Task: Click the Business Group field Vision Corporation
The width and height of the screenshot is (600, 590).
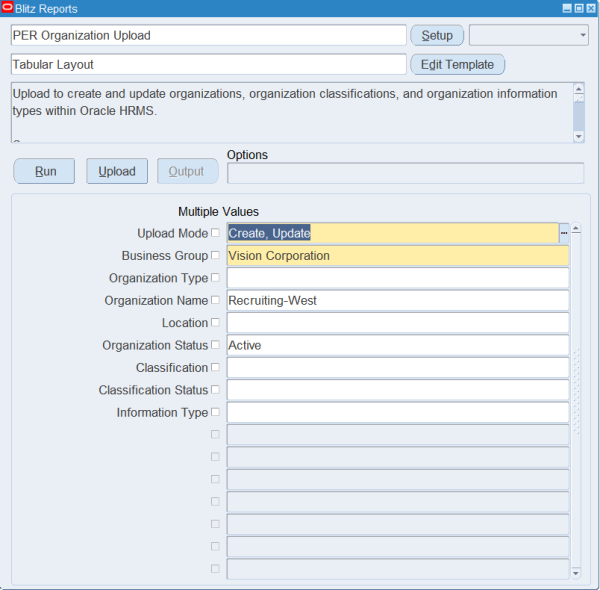Action: (x=398, y=256)
